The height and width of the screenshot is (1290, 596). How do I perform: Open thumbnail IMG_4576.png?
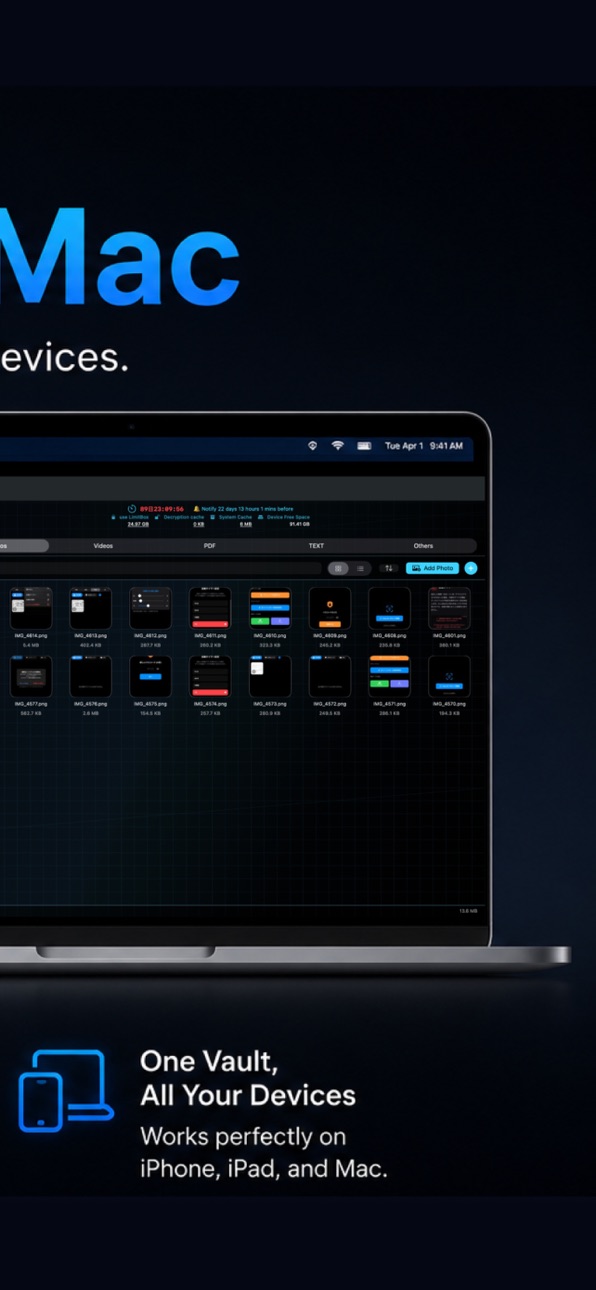[91, 677]
